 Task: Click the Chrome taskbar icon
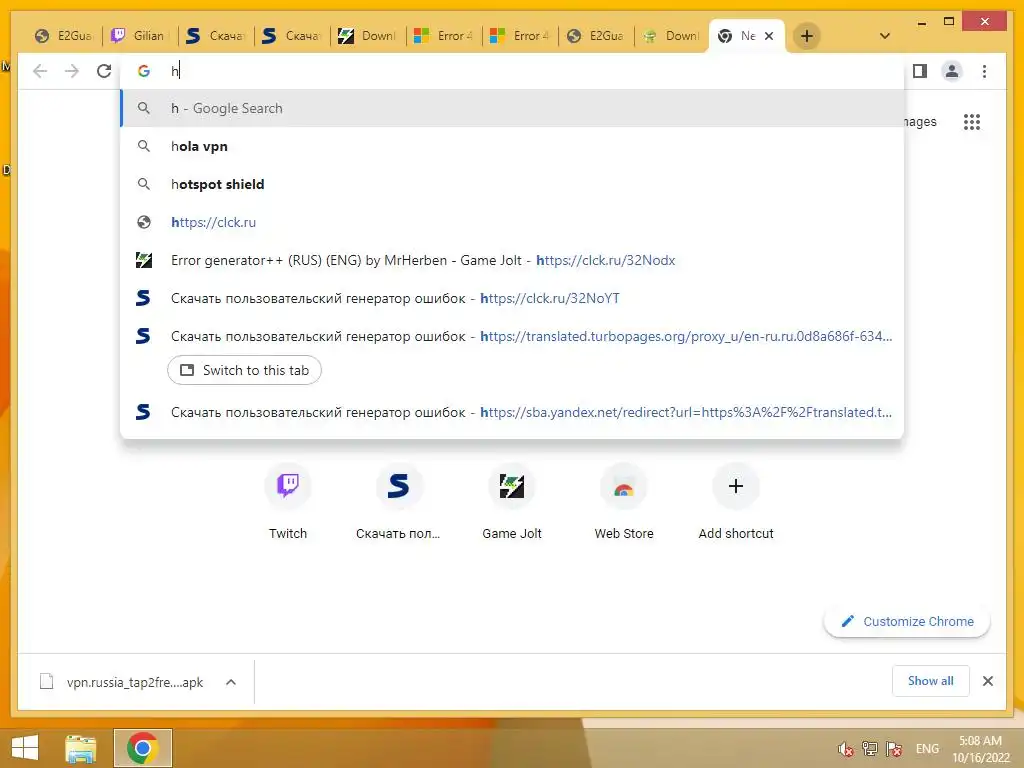coord(142,748)
